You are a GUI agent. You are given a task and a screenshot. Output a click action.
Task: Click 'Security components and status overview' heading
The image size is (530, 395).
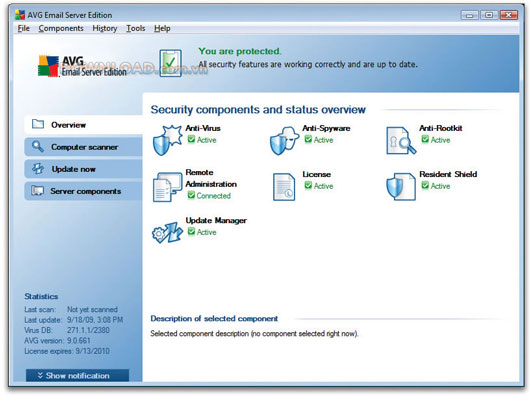point(258,109)
